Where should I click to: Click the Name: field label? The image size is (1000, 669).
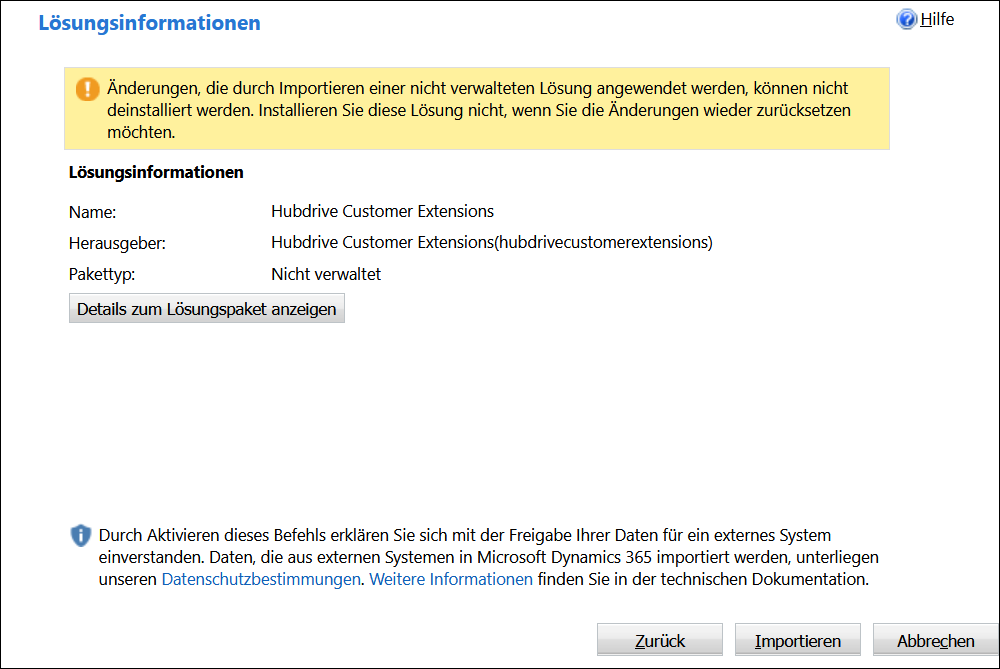coord(92,212)
